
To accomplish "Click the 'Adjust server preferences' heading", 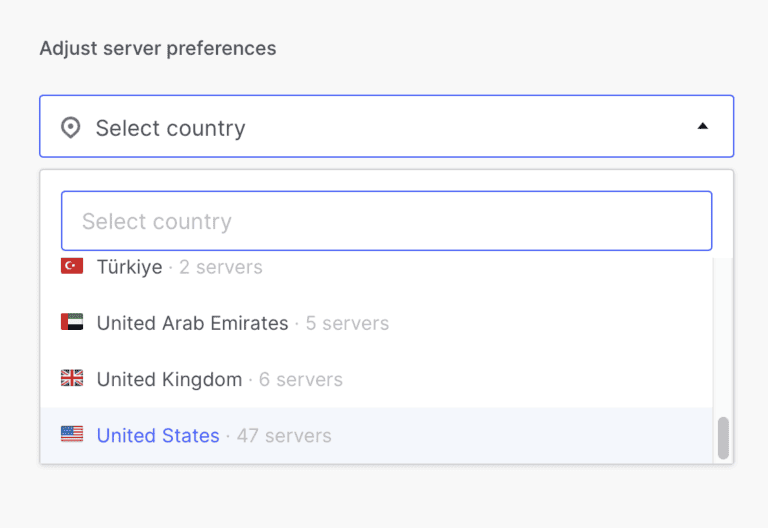I will coord(157,48).
